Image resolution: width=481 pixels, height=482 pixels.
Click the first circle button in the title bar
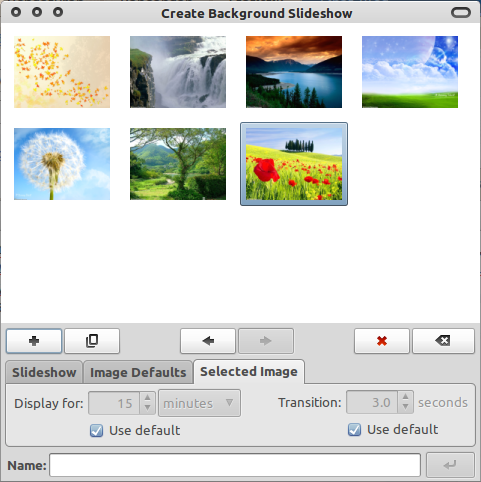coord(16,12)
